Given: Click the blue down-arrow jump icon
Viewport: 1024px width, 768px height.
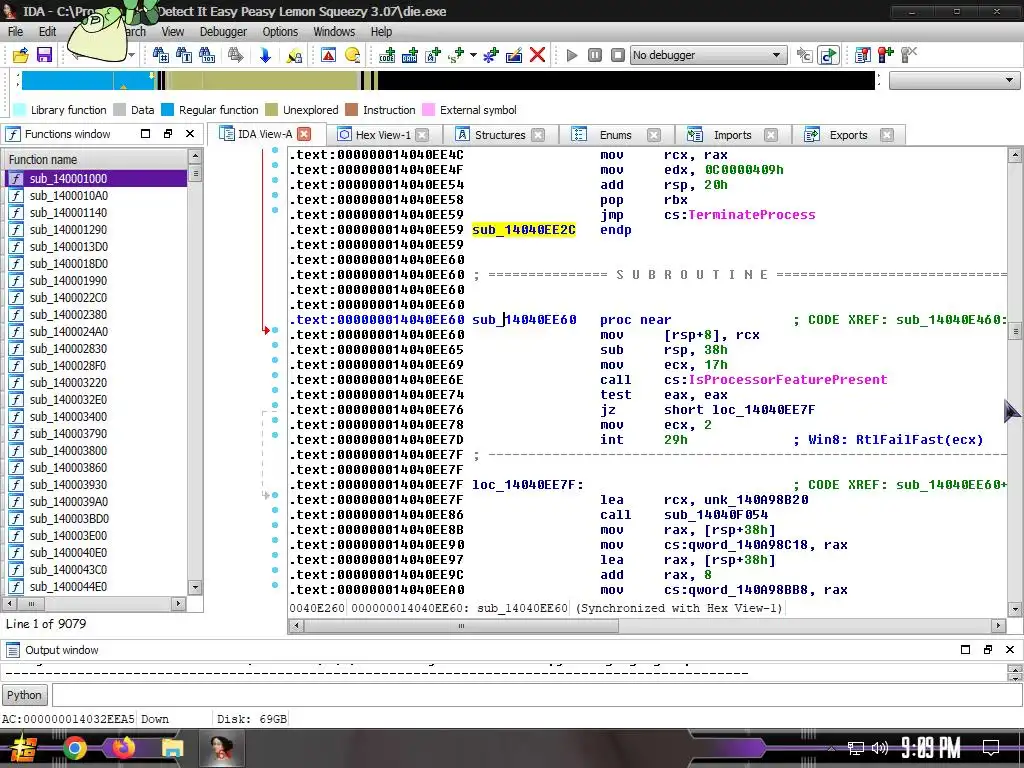Looking at the screenshot, I should pyautogui.click(x=265, y=56).
